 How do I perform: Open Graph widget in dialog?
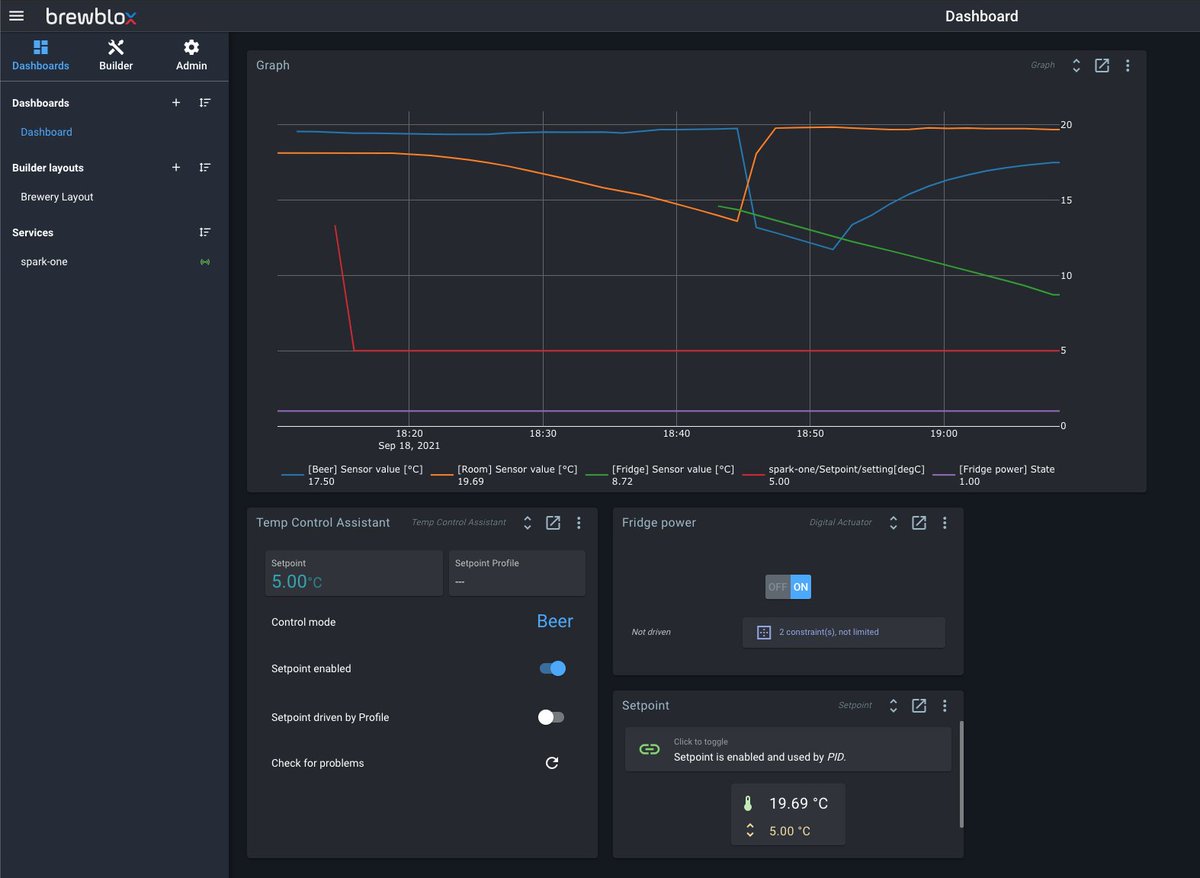coord(1102,65)
